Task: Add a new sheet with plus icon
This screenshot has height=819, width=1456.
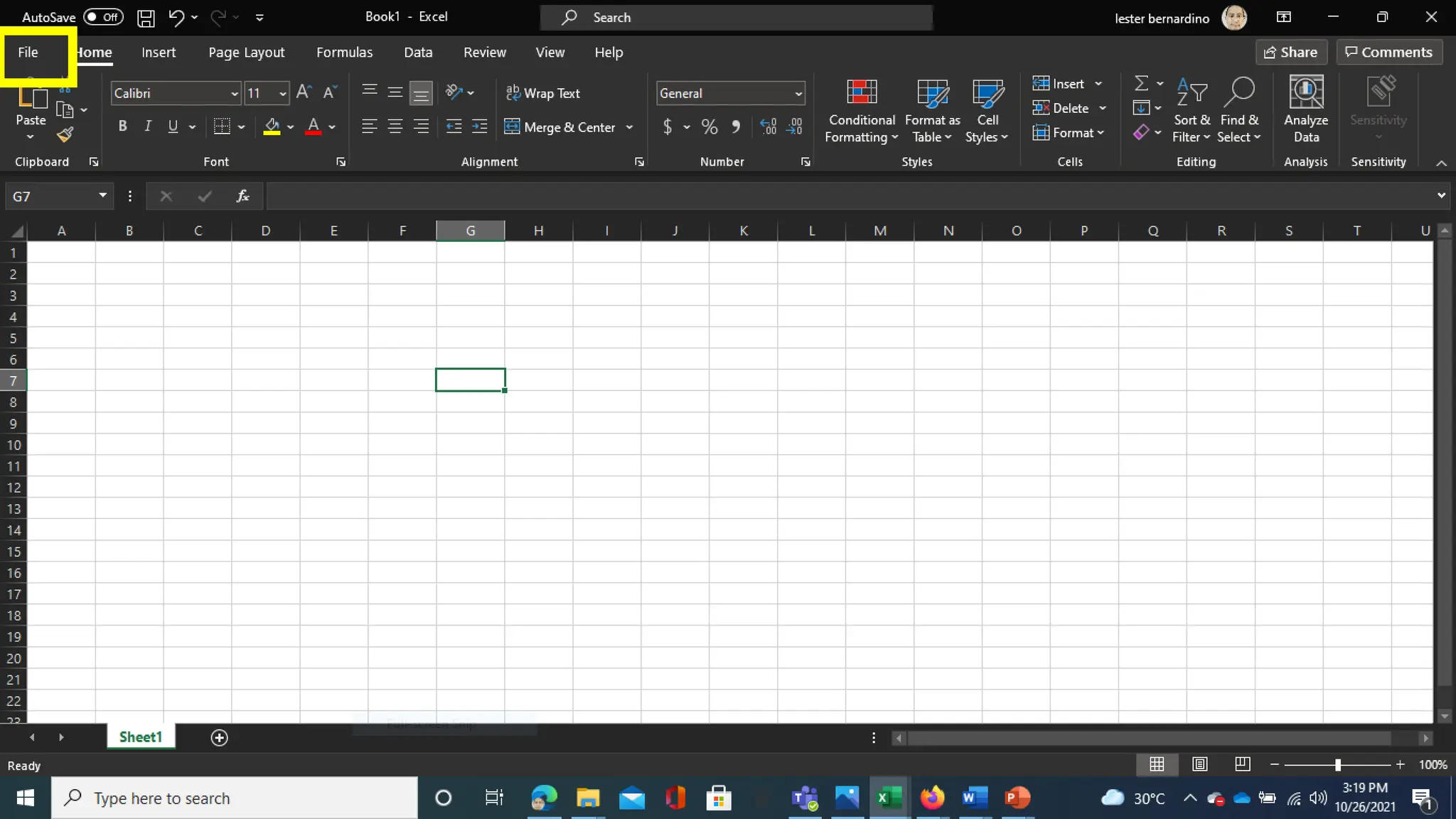Action: click(x=219, y=738)
